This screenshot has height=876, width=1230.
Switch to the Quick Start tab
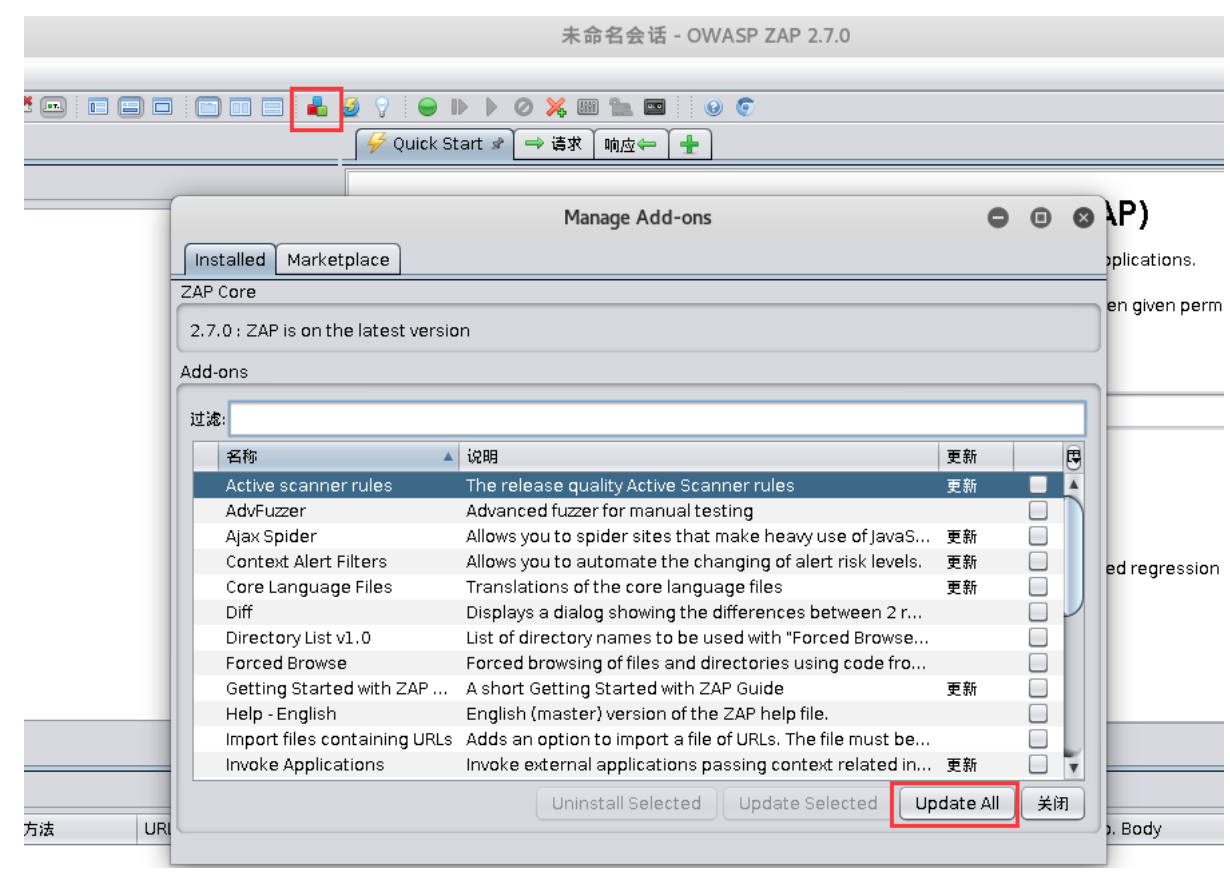419,143
